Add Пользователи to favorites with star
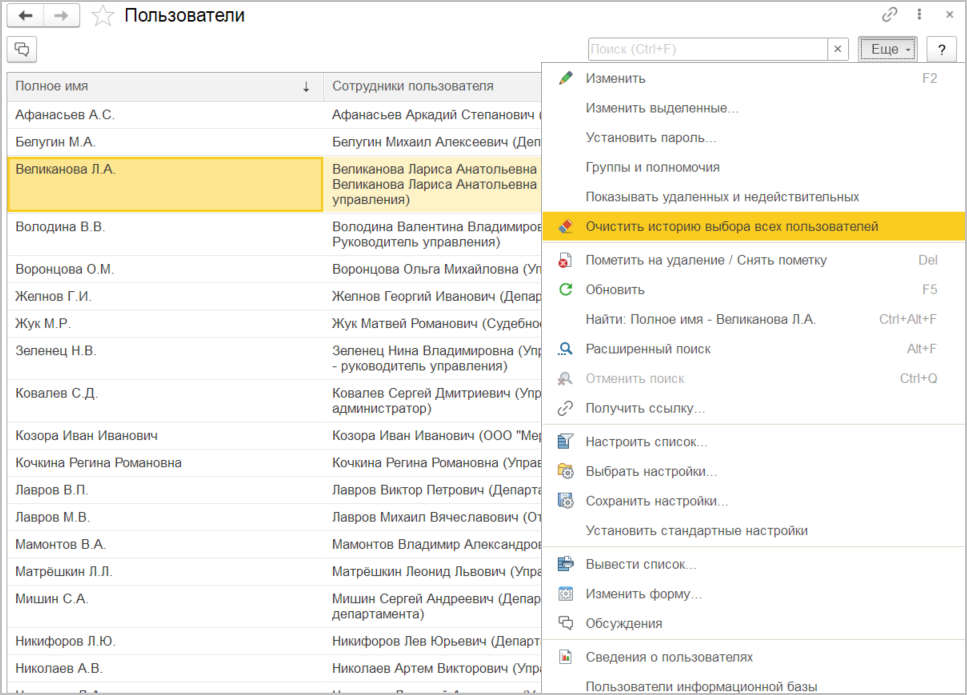 click(x=101, y=16)
